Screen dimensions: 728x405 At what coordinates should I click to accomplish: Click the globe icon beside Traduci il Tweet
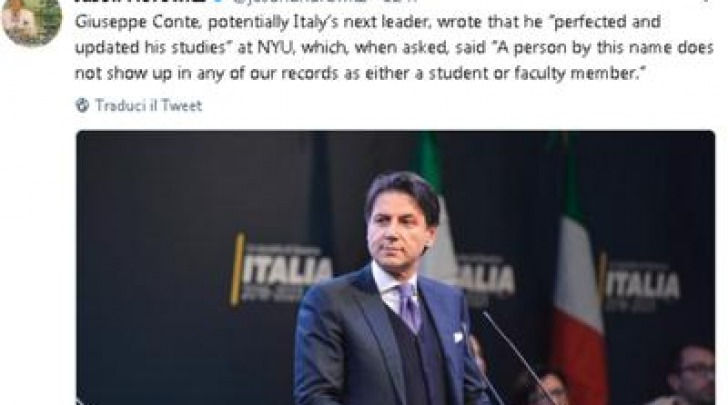(x=82, y=105)
